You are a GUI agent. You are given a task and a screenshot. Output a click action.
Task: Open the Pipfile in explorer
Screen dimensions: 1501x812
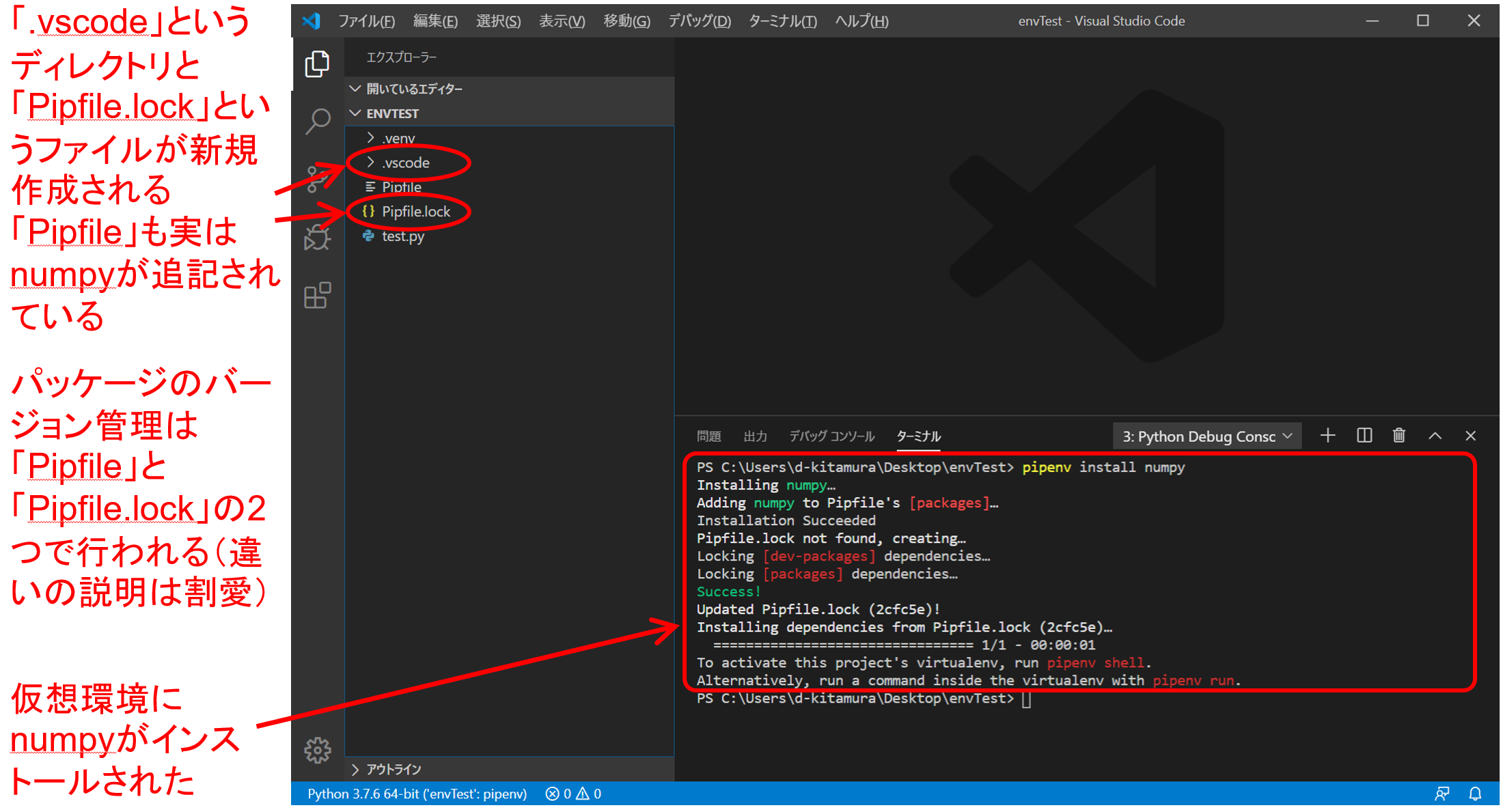pyautogui.click(x=509, y=187)
